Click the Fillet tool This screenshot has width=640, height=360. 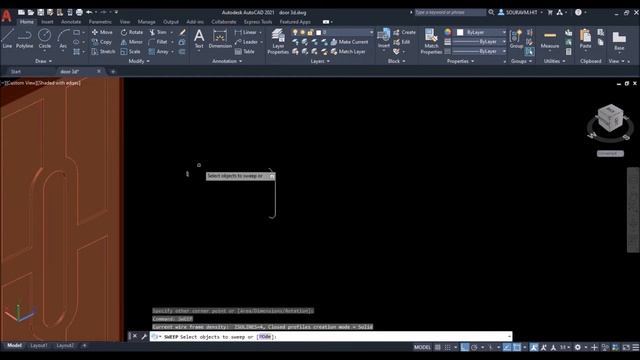click(158, 42)
